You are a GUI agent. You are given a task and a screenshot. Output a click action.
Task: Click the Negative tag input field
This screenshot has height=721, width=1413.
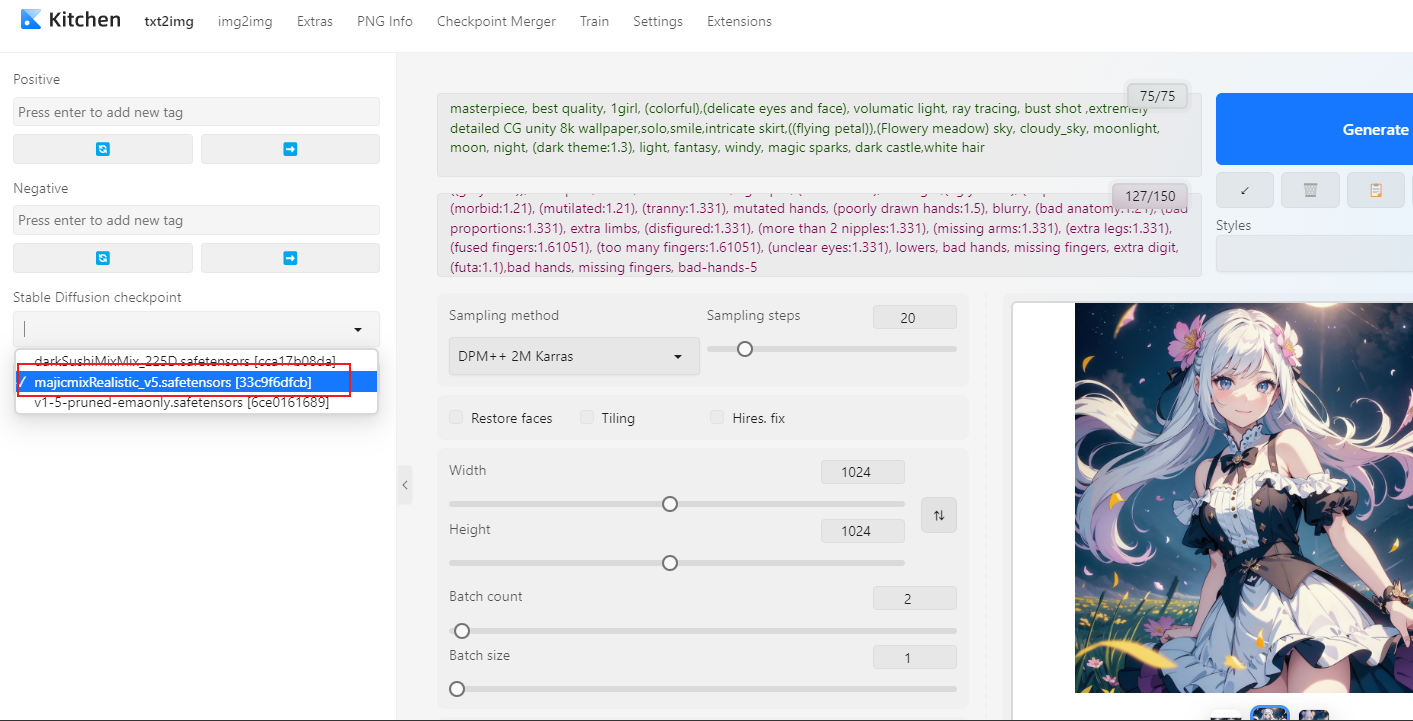coord(196,220)
